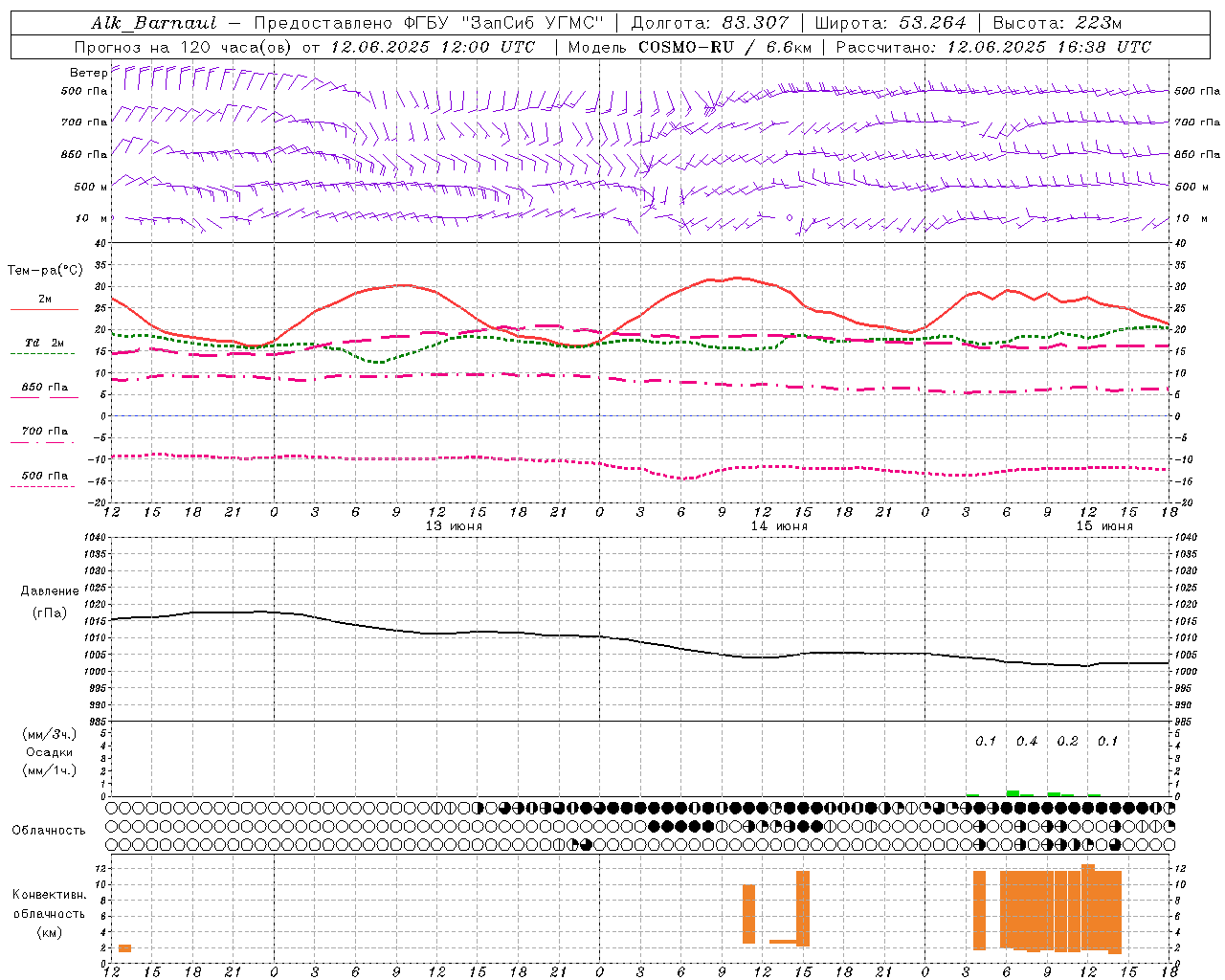The image size is (1225, 980).
Task: Click the 10 м wind level label on the left
Action: coord(92,219)
